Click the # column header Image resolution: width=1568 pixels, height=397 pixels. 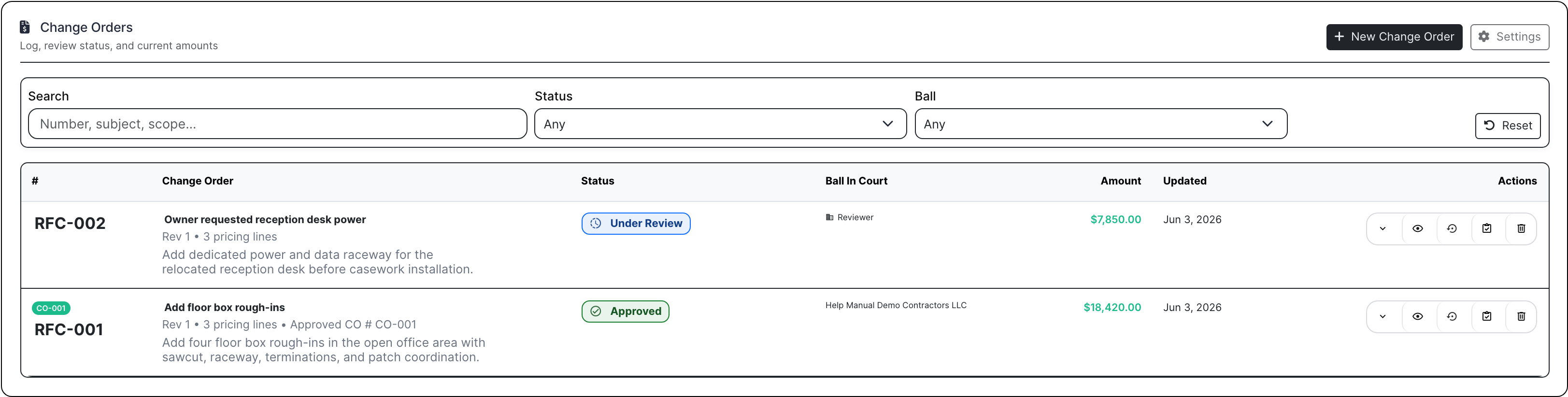(35, 181)
